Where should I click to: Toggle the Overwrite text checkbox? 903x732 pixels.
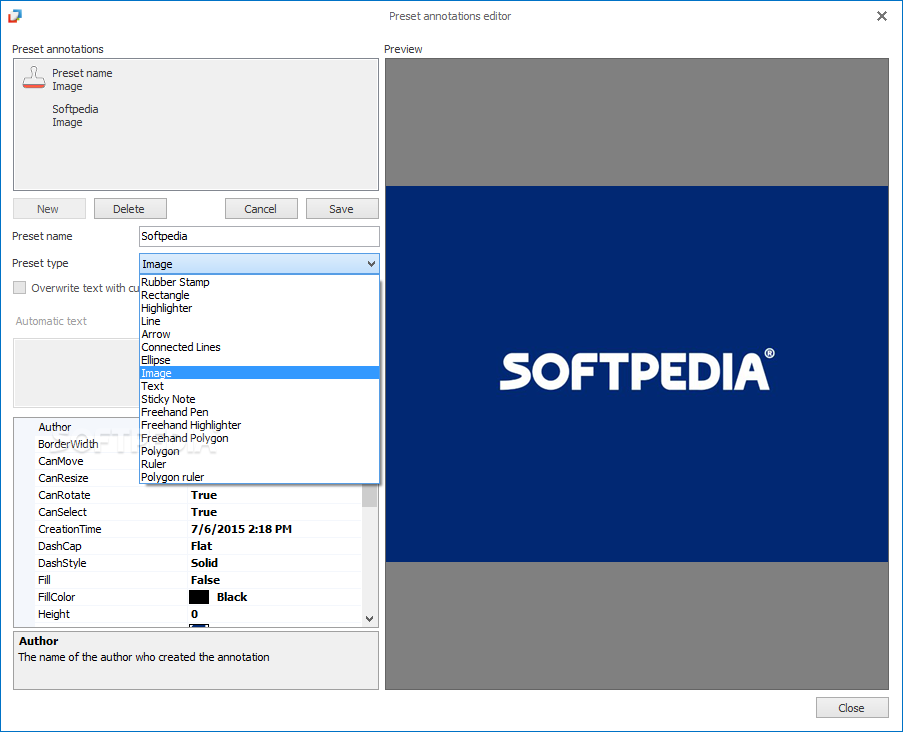click(20, 287)
